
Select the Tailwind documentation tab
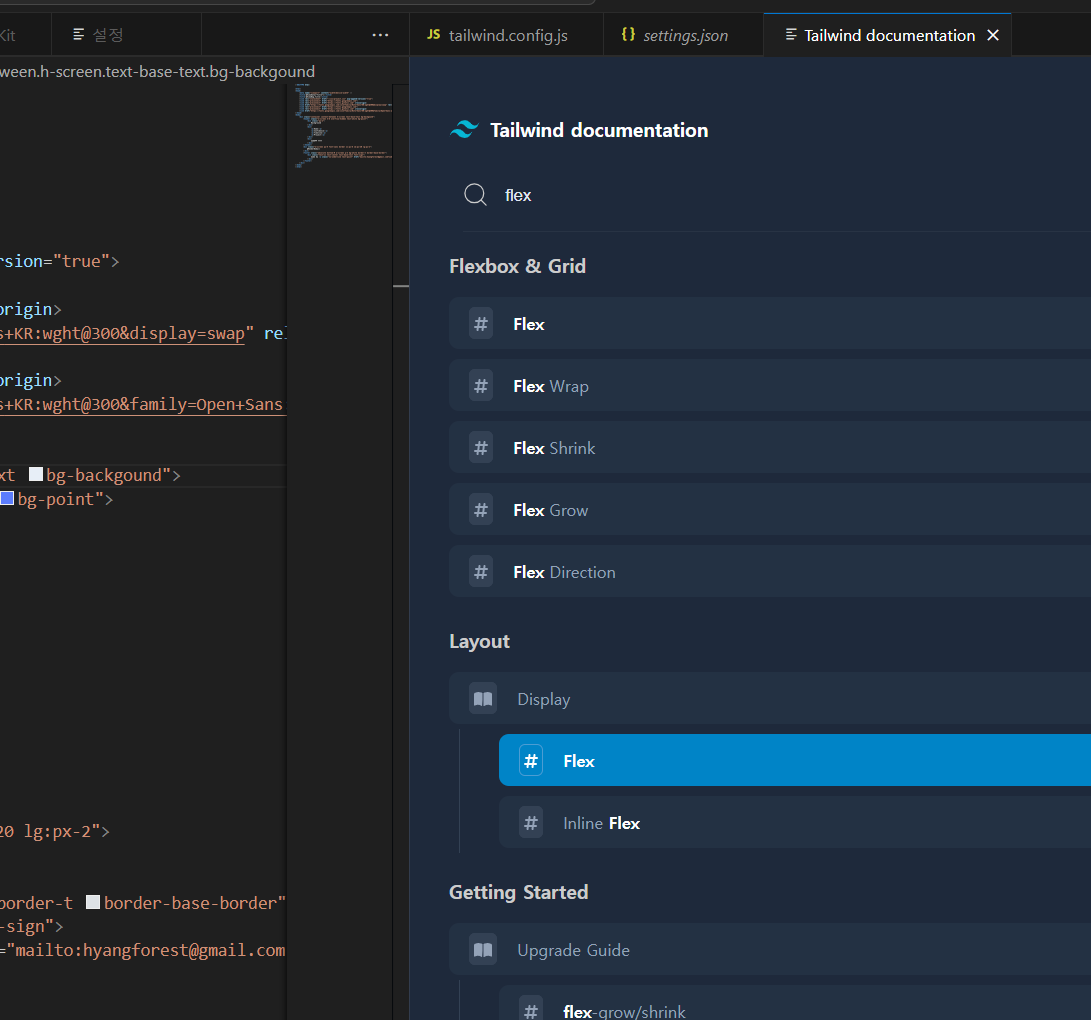click(889, 35)
